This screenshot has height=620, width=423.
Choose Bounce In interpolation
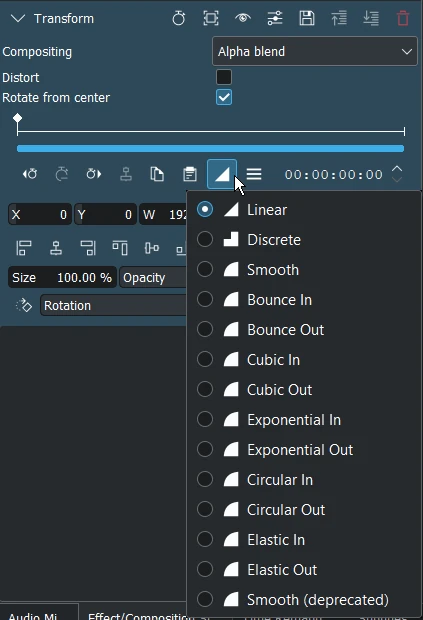304,300
